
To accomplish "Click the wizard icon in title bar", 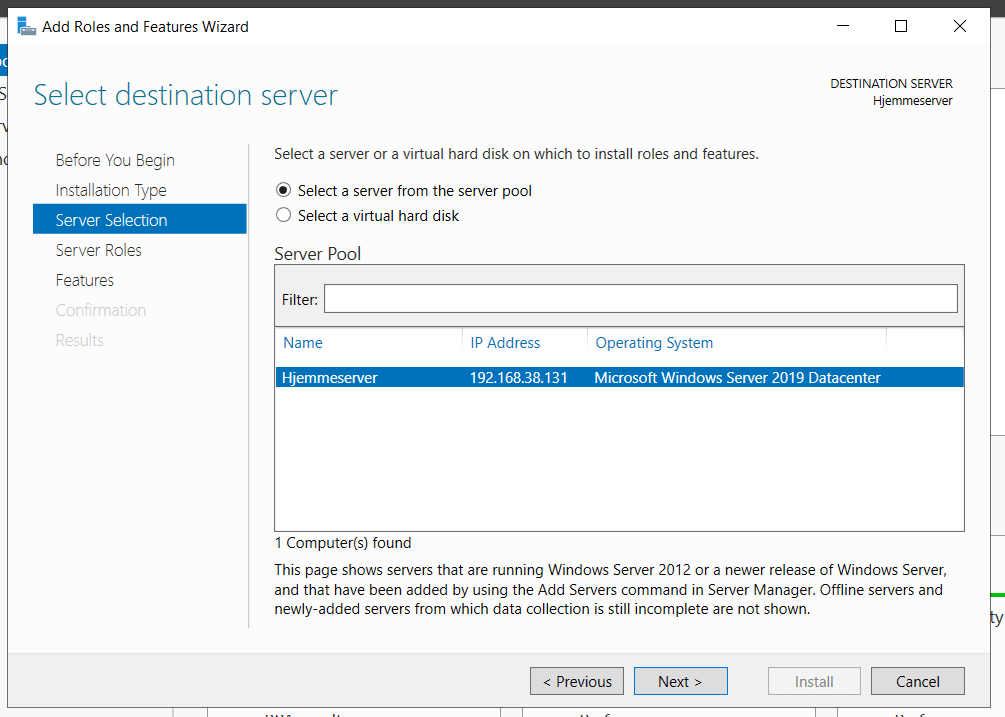I will 27,27.
